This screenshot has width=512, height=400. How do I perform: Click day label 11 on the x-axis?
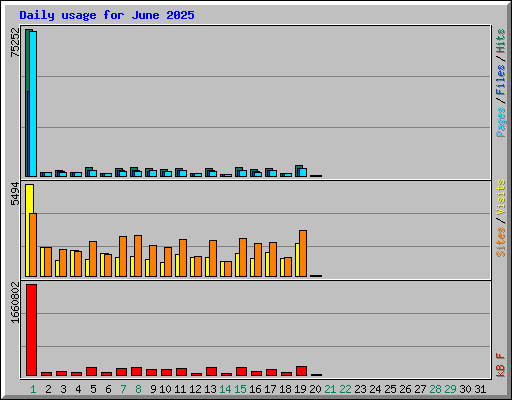click(x=180, y=389)
